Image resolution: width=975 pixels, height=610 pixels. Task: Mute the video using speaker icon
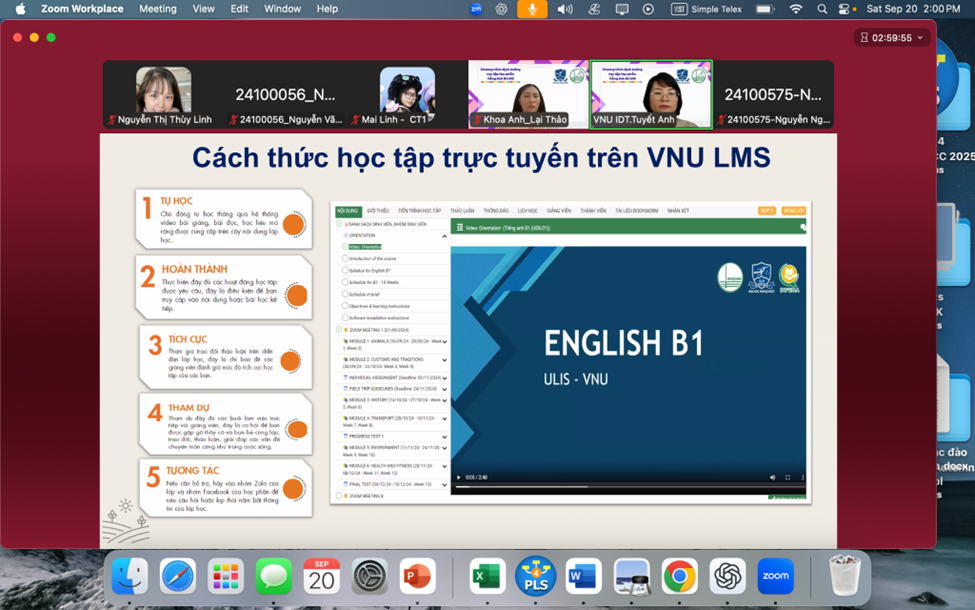(772, 478)
